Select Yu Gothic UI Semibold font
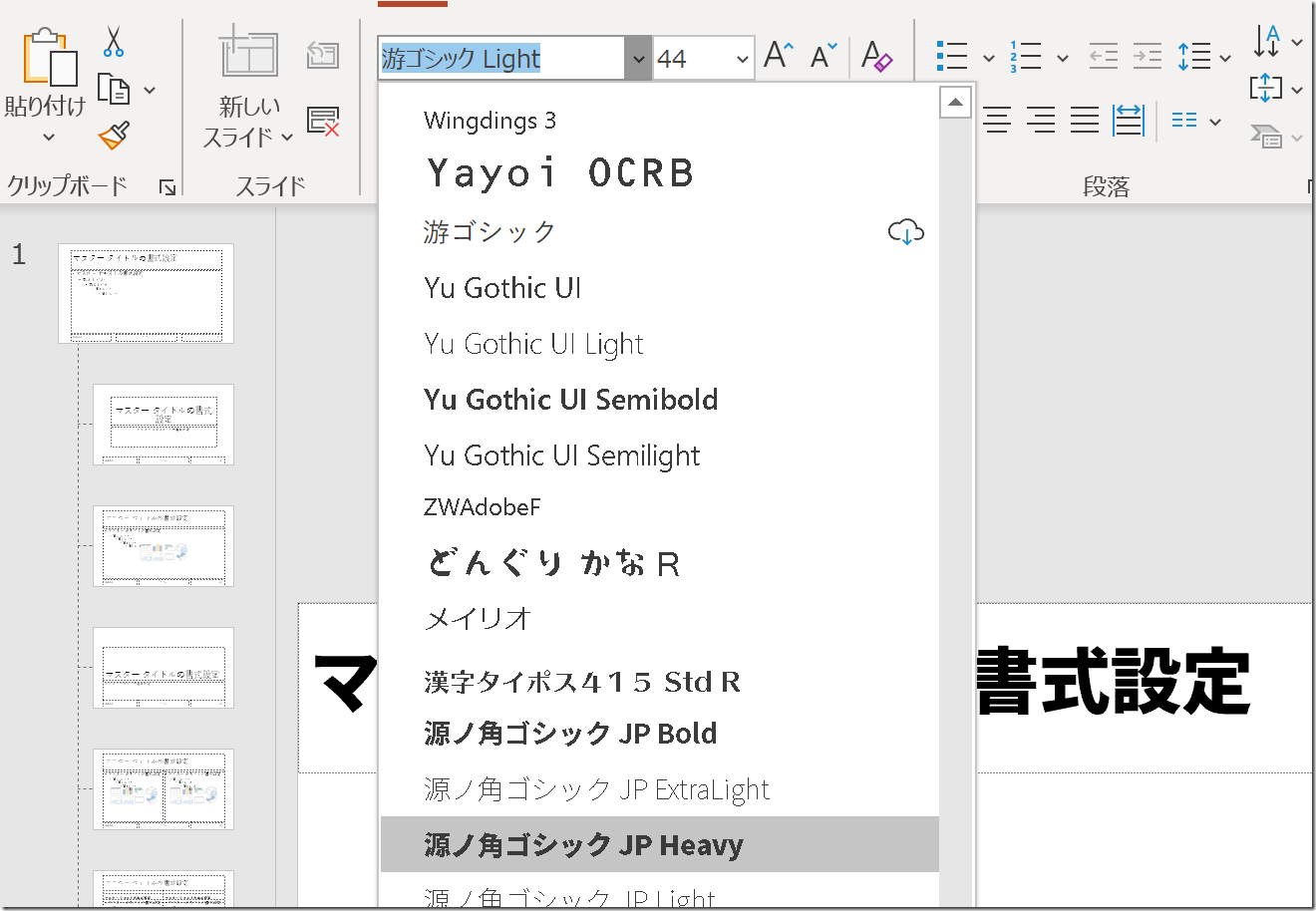Screen dimensions: 1316x911 click(x=659, y=400)
